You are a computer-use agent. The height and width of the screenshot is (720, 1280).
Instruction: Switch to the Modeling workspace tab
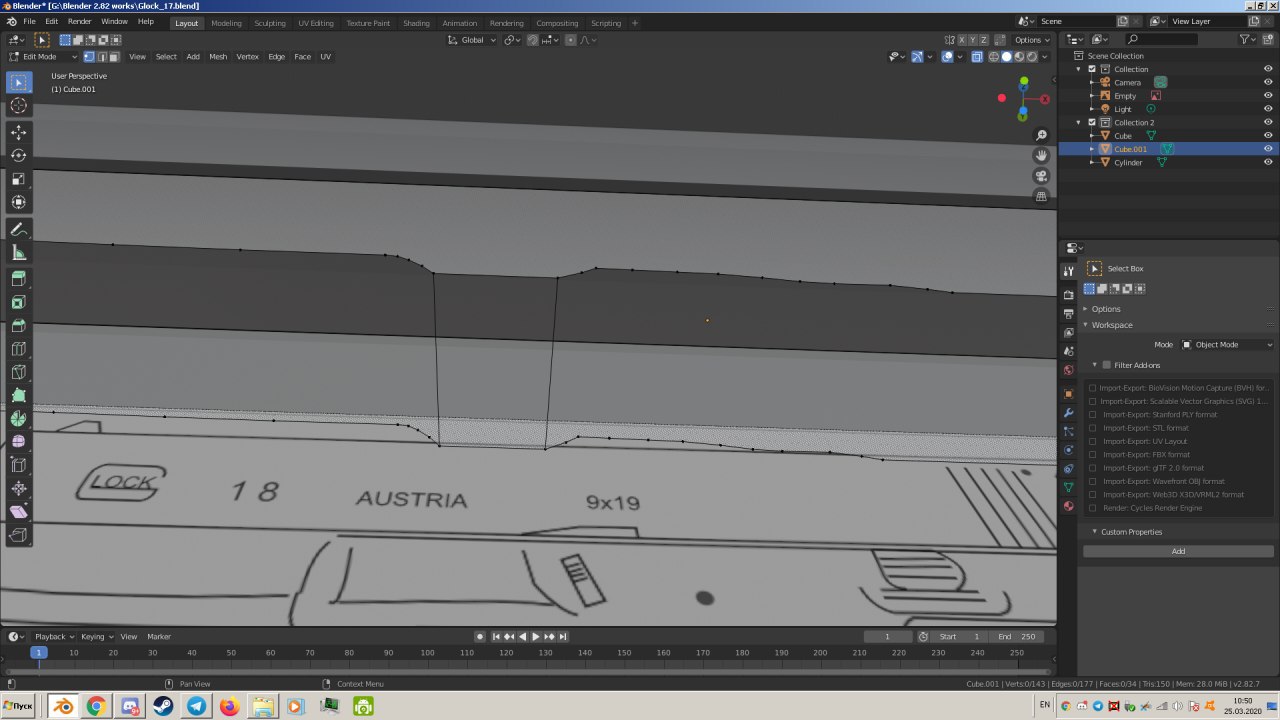(x=226, y=23)
